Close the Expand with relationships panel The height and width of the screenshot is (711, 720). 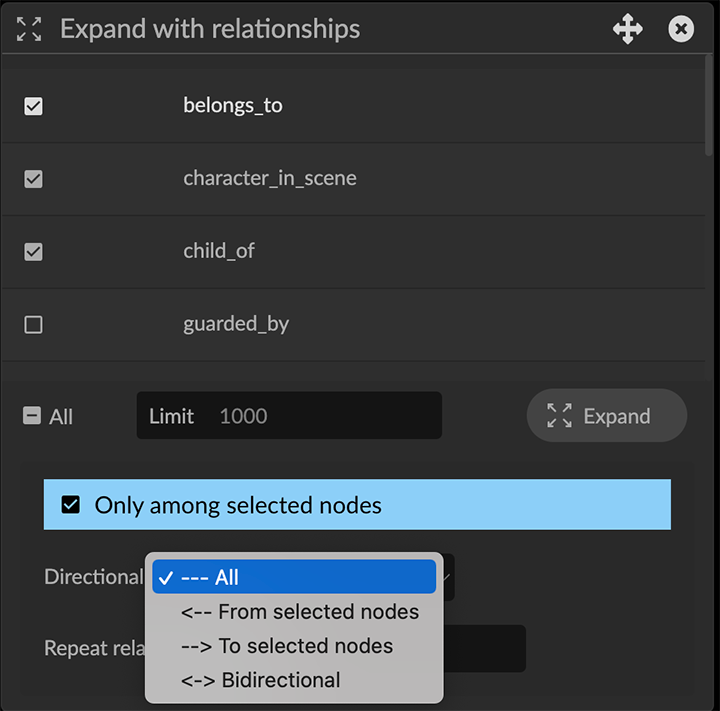click(681, 29)
